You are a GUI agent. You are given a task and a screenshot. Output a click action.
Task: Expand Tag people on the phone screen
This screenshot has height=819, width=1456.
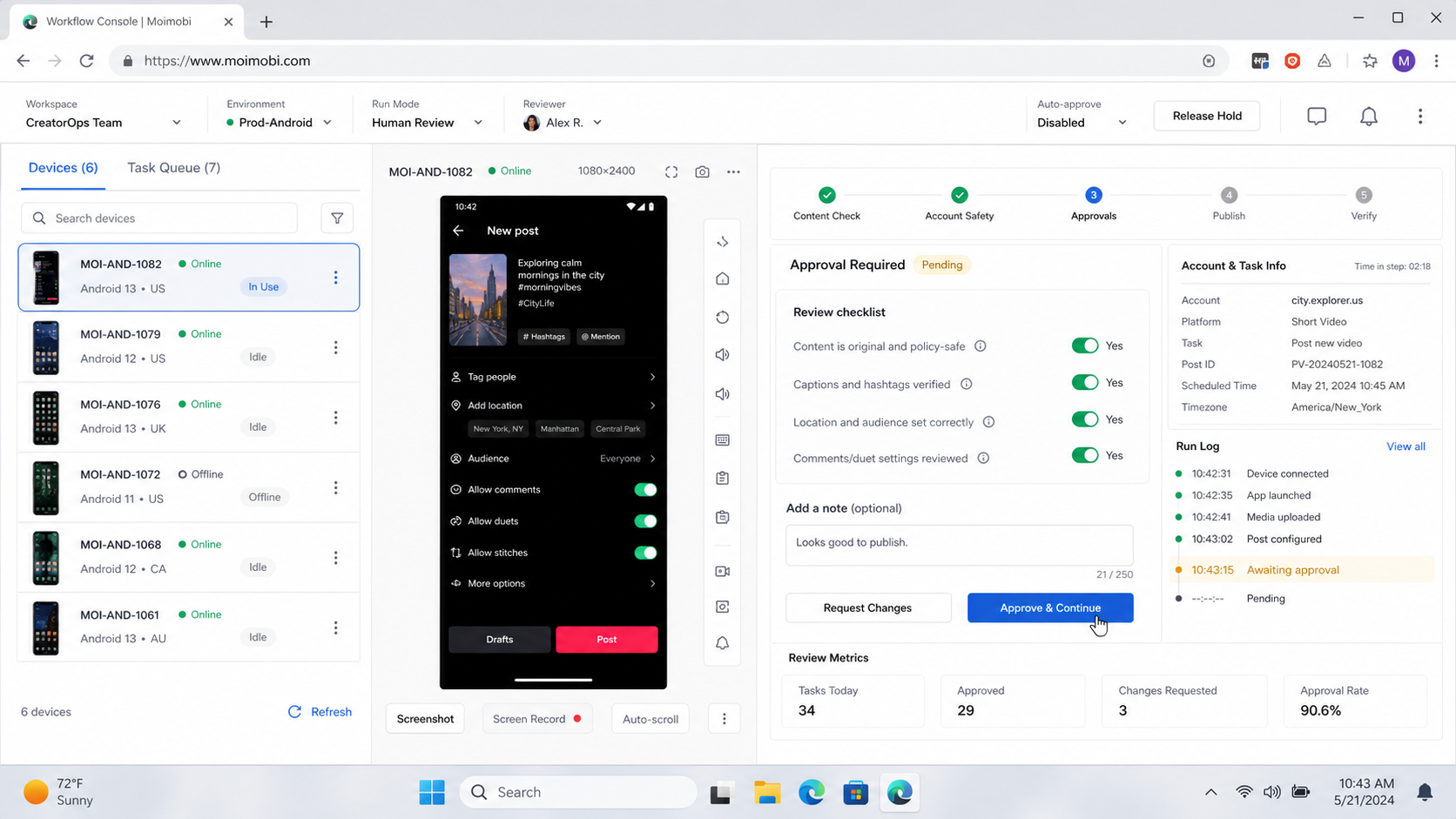[553, 377]
